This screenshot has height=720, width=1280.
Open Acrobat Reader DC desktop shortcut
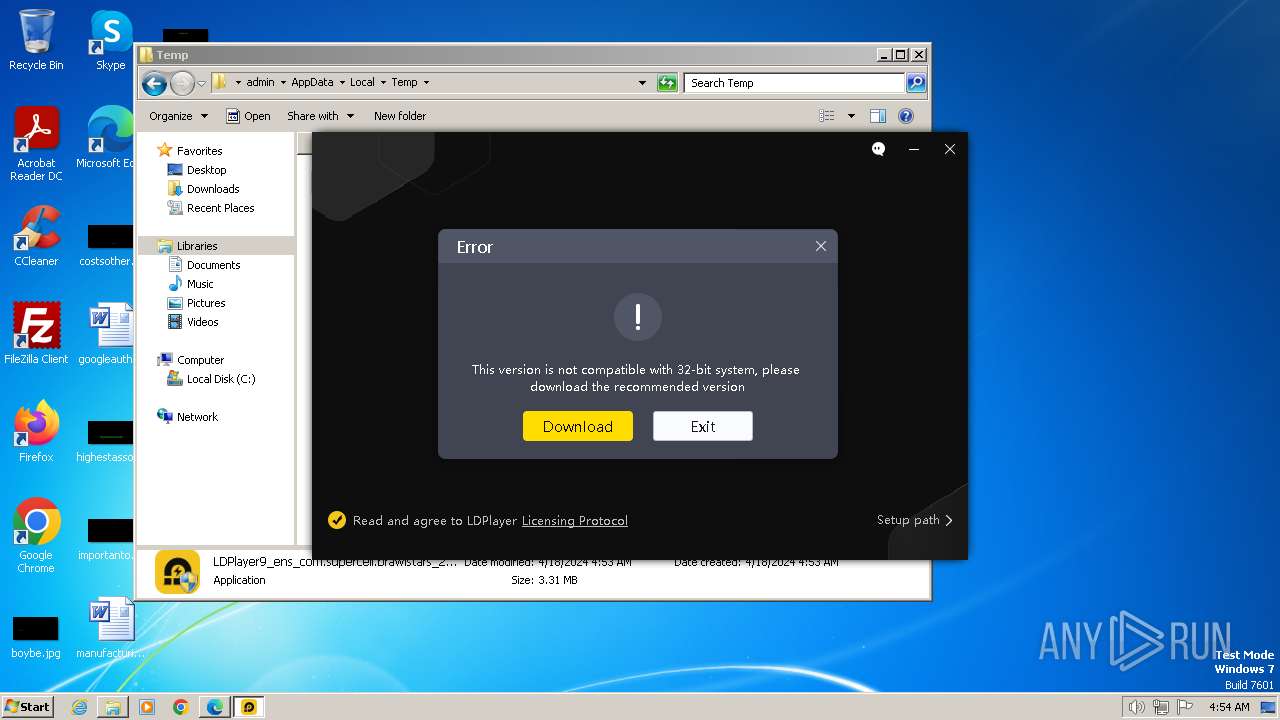(36, 144)
